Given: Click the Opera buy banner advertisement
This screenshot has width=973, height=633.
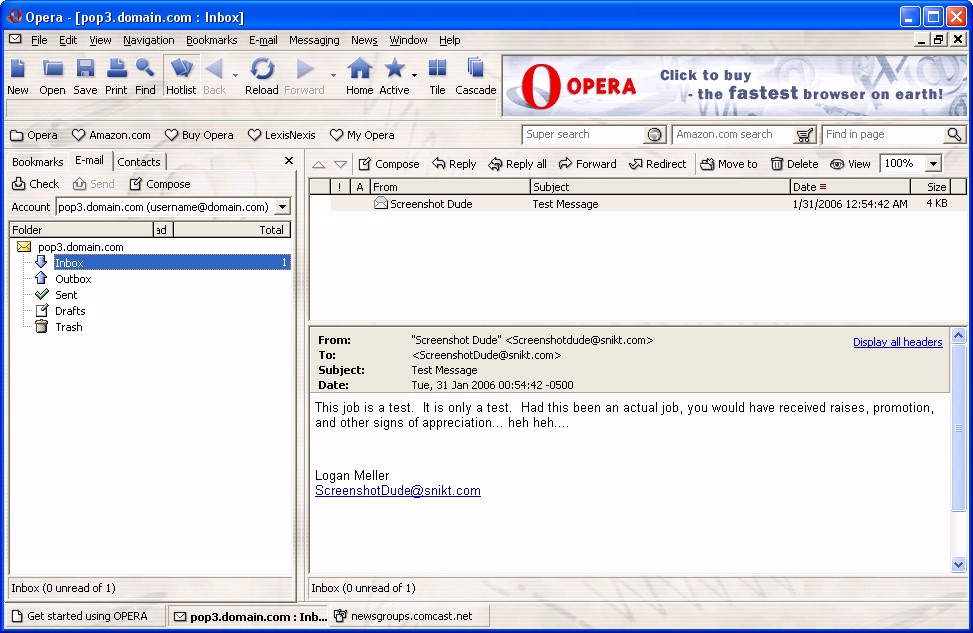Looking at the screenshot, I should [x=734, y=86].
